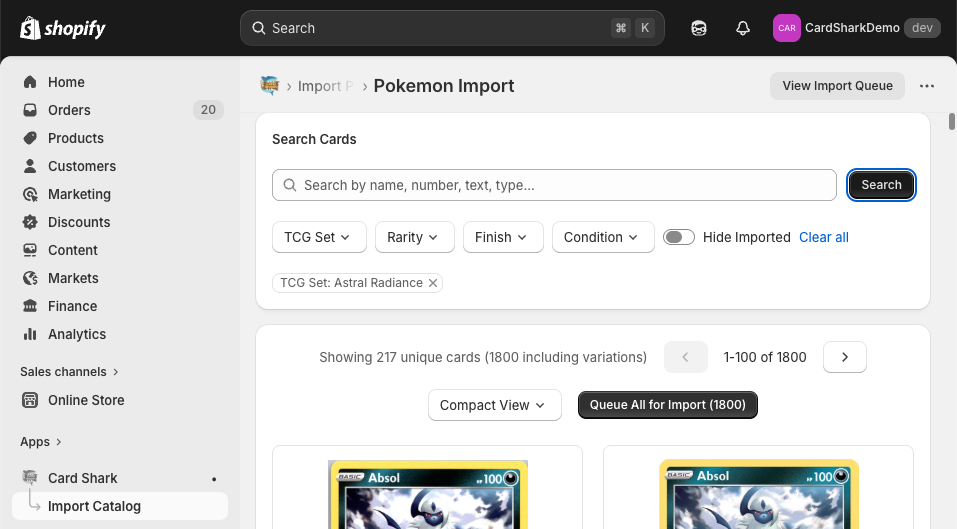Click the Discounts badge icon
Image resolution: width=957 pixels, height=529 pixels.
(30, 223)
